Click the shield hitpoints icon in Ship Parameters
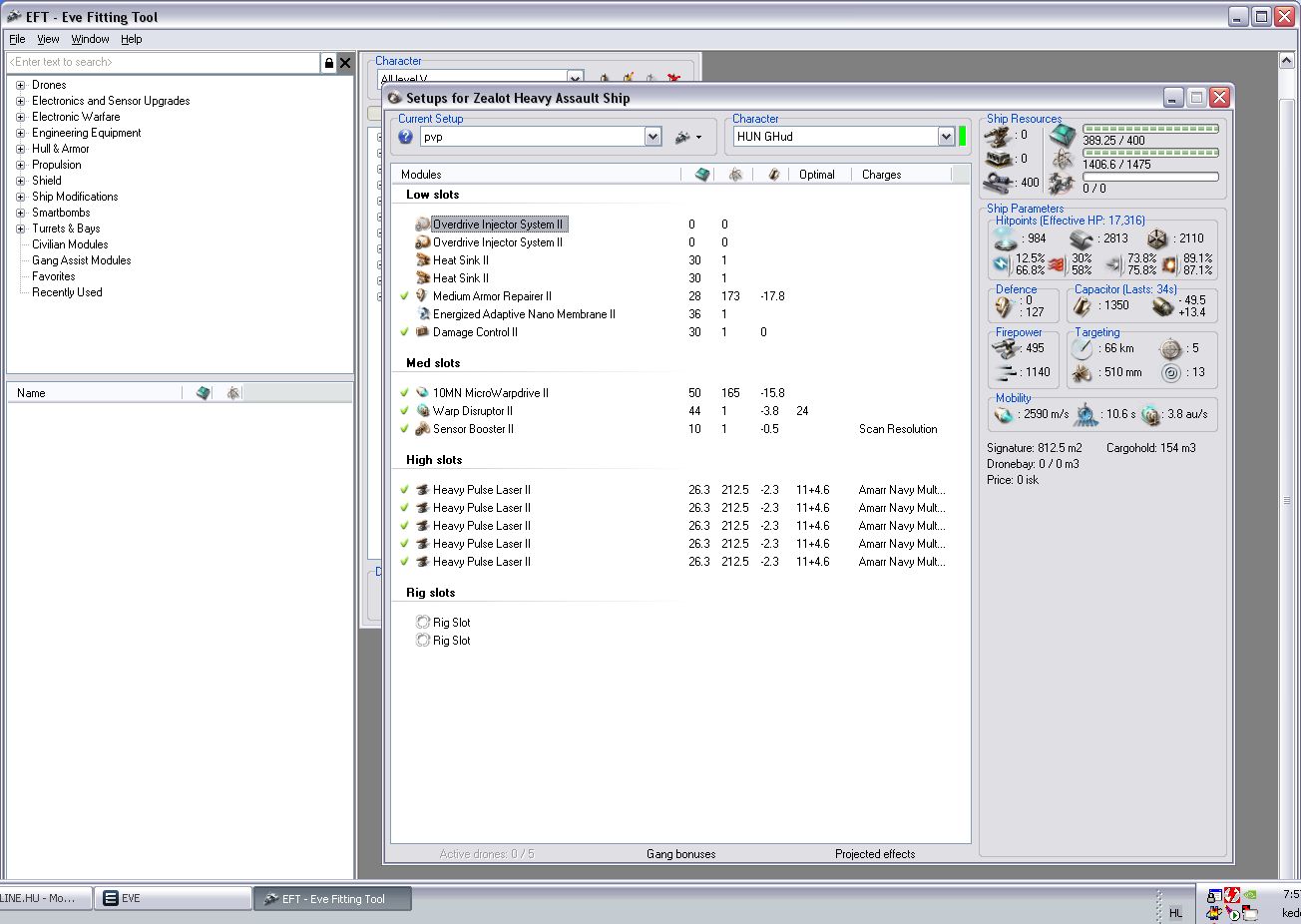Image resolution: width=1301 pixels, height=924 pixels. pos(1006,239)
